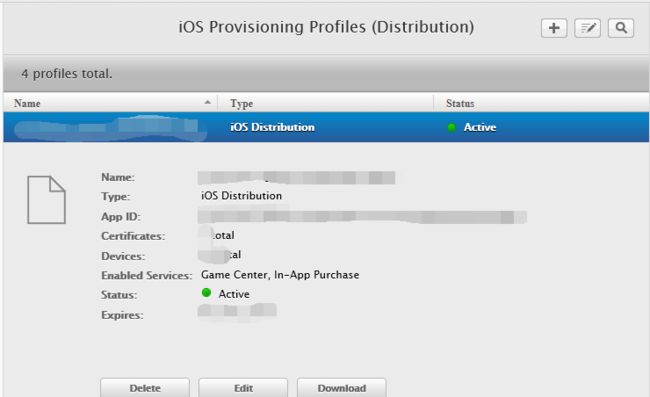This screenshot has width=650, height=397.
Task: Click the 'Expires:' label
Action: pyautogui.click(x=122, y=315)
